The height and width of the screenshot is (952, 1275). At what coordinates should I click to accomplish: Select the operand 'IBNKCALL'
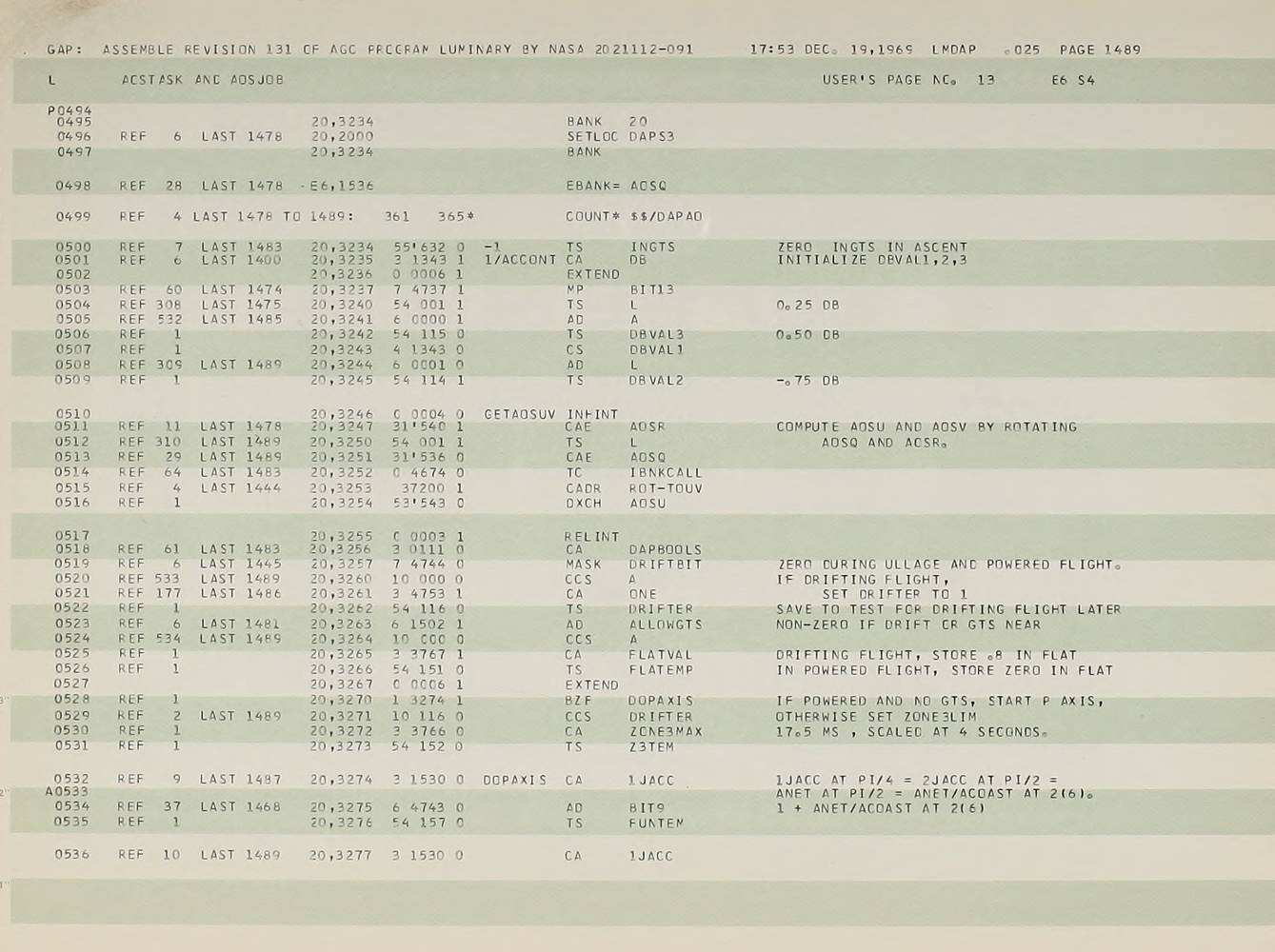pyautogui.click(x=665, y=472)
